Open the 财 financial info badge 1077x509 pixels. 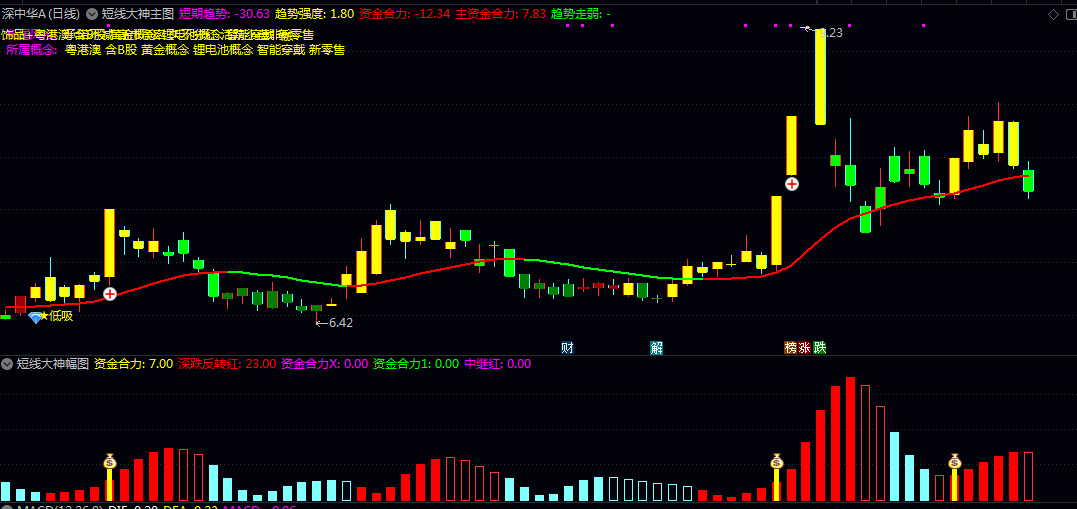click(567, 348)
